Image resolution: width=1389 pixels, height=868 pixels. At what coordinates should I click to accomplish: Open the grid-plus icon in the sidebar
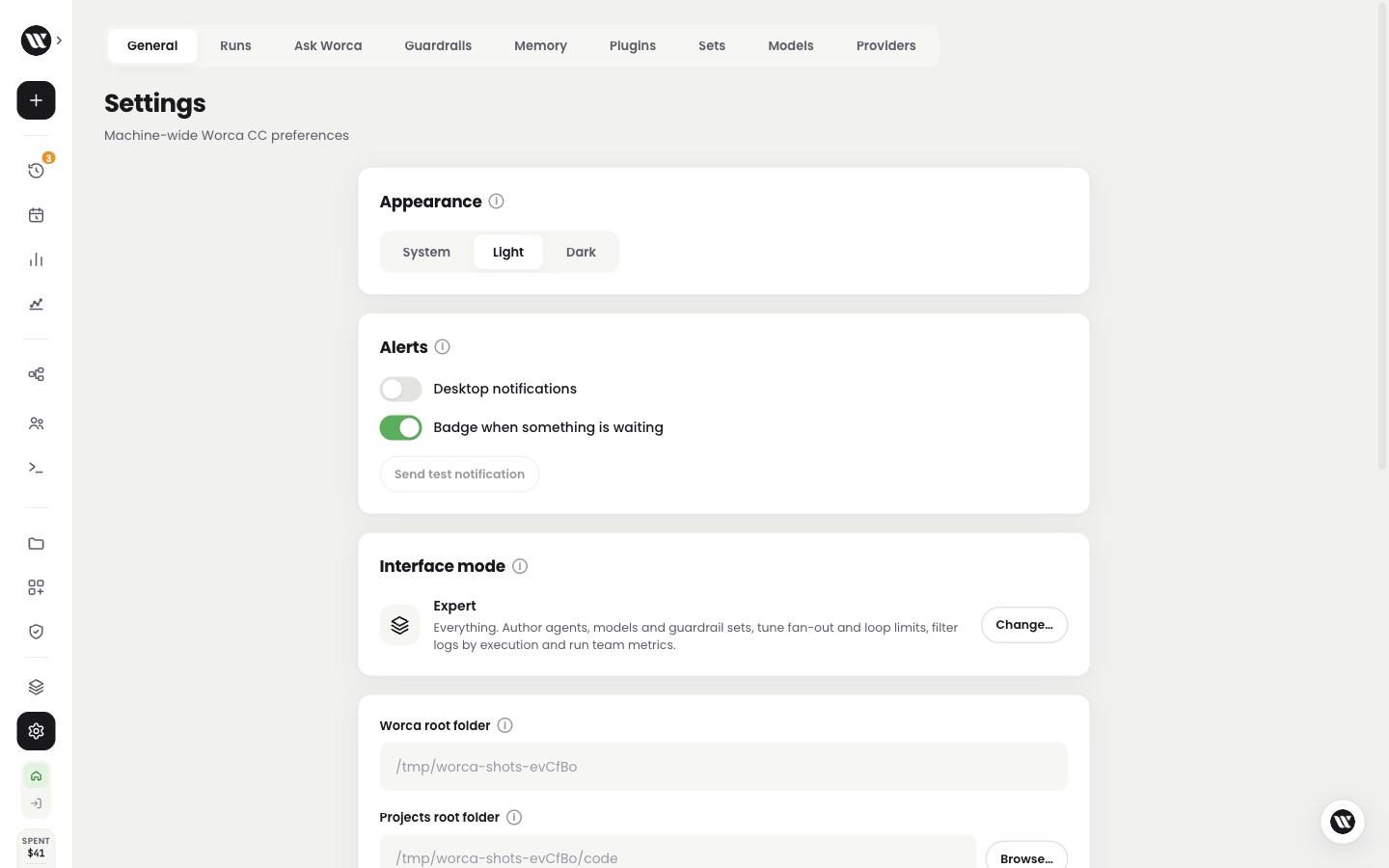click(x=36, y=587)
